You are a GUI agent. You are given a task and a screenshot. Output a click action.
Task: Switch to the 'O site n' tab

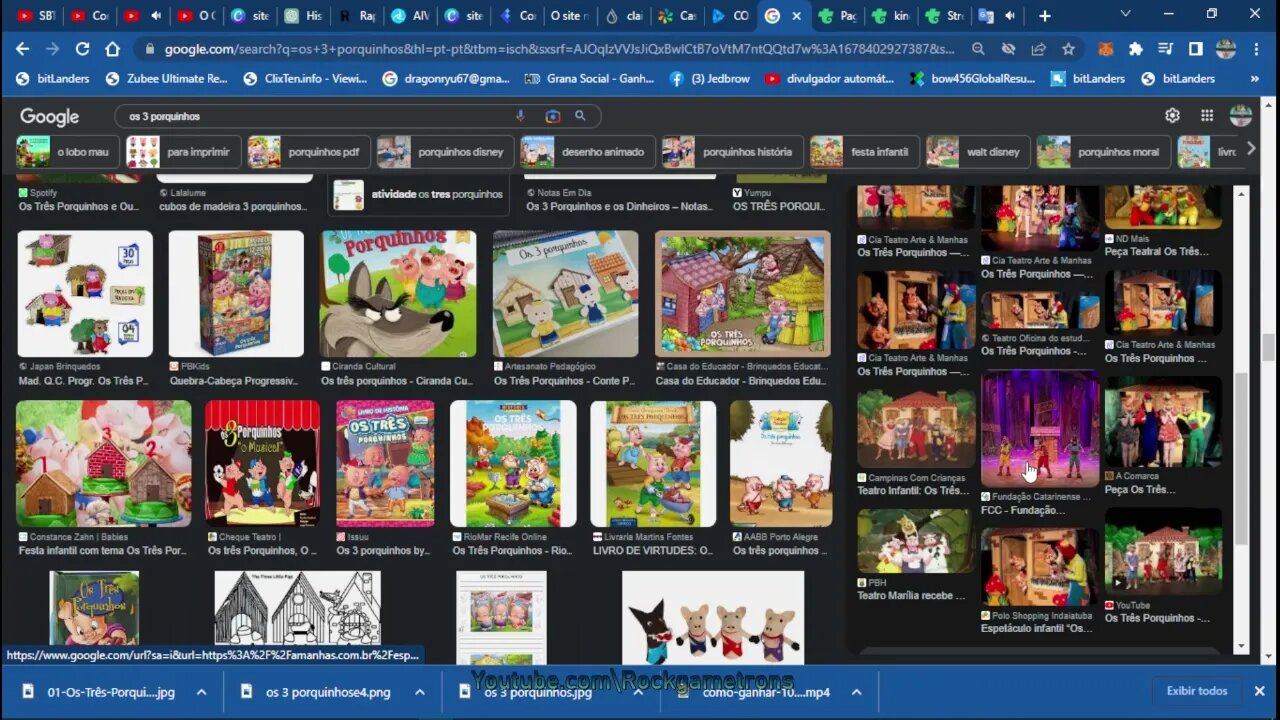point(570,15)
